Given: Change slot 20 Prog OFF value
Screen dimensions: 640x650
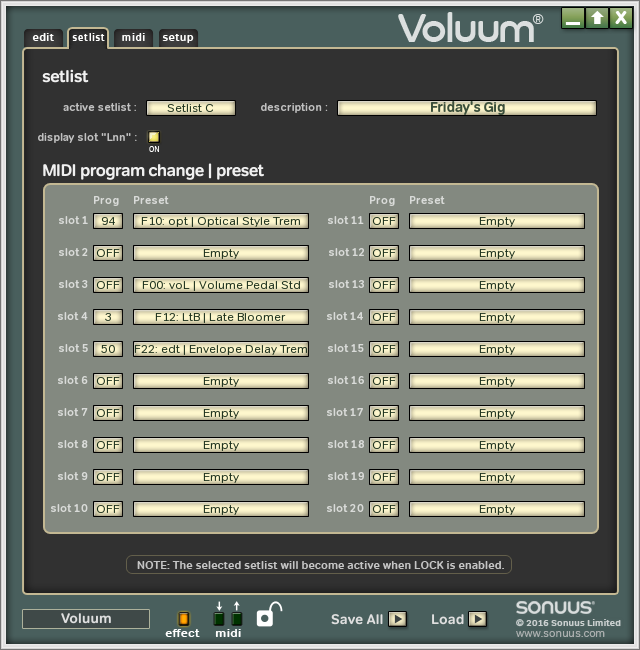Looking at the screenshot, I should [384, 509].
